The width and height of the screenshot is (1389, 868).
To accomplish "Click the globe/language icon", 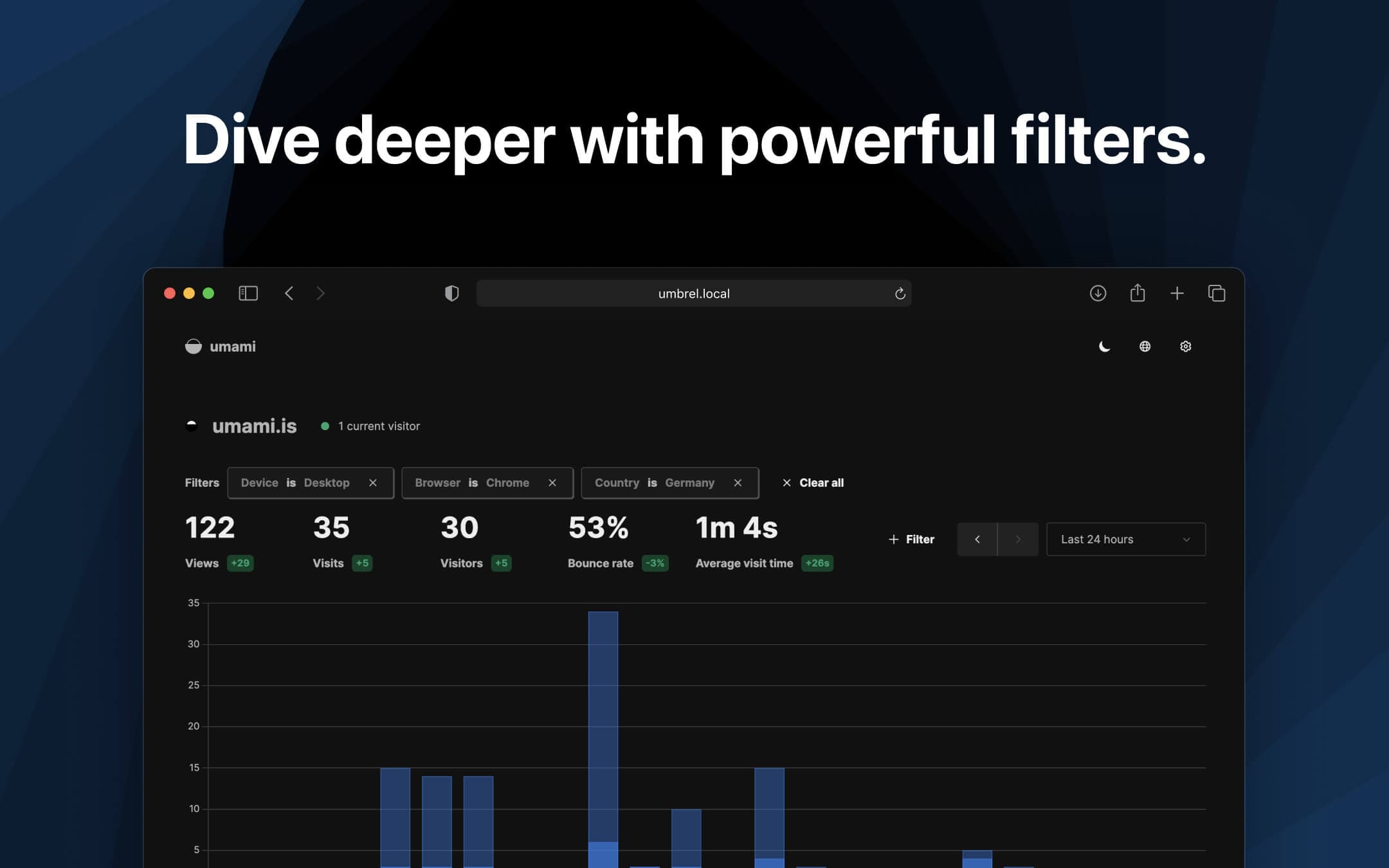I will [x=1145, y=346].
